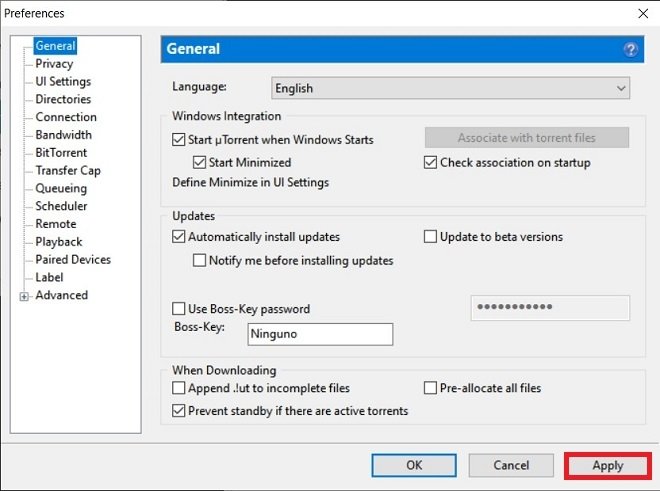The height and width of the screenshot is (491, 660).
Task: Open Queueing preferences
Action: click(x=61, y=188)
